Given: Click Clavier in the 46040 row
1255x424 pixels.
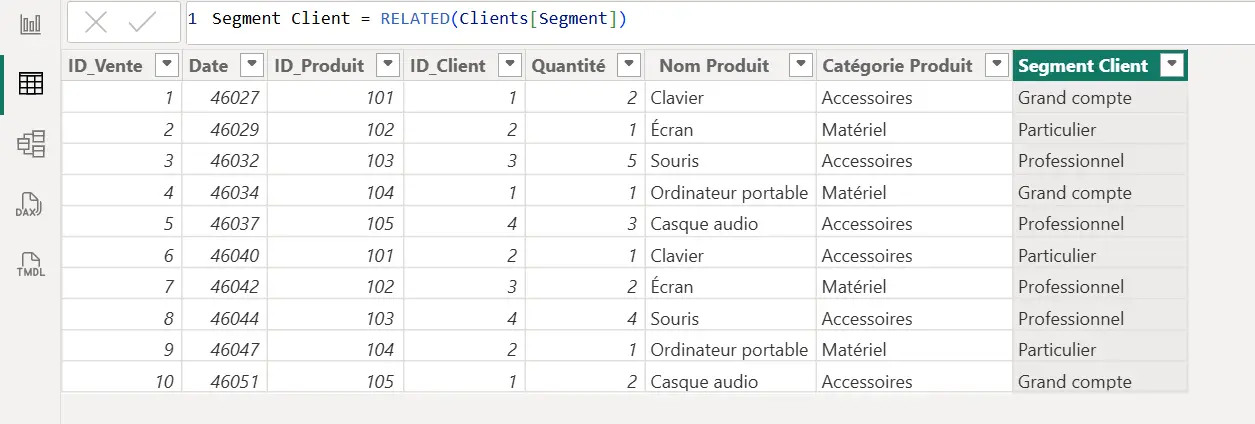Looking at the screenshot, I should [679, 256].
